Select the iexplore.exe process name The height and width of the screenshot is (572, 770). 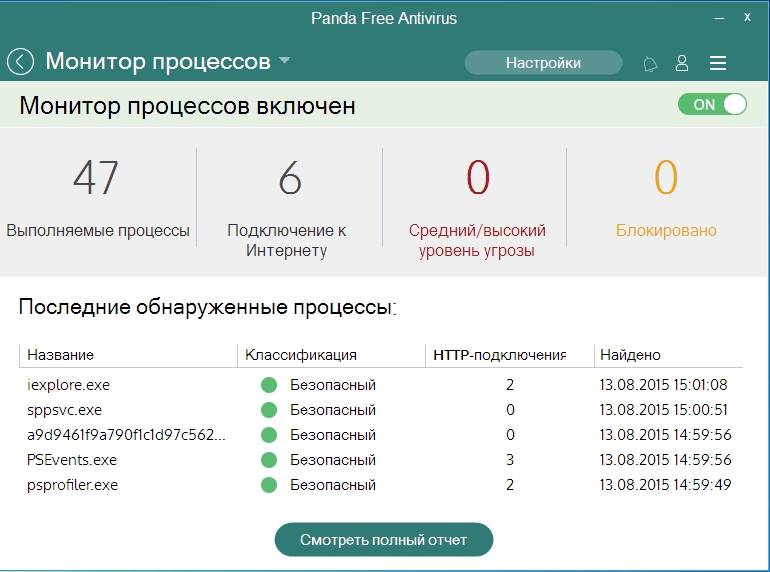click(68, 385)
